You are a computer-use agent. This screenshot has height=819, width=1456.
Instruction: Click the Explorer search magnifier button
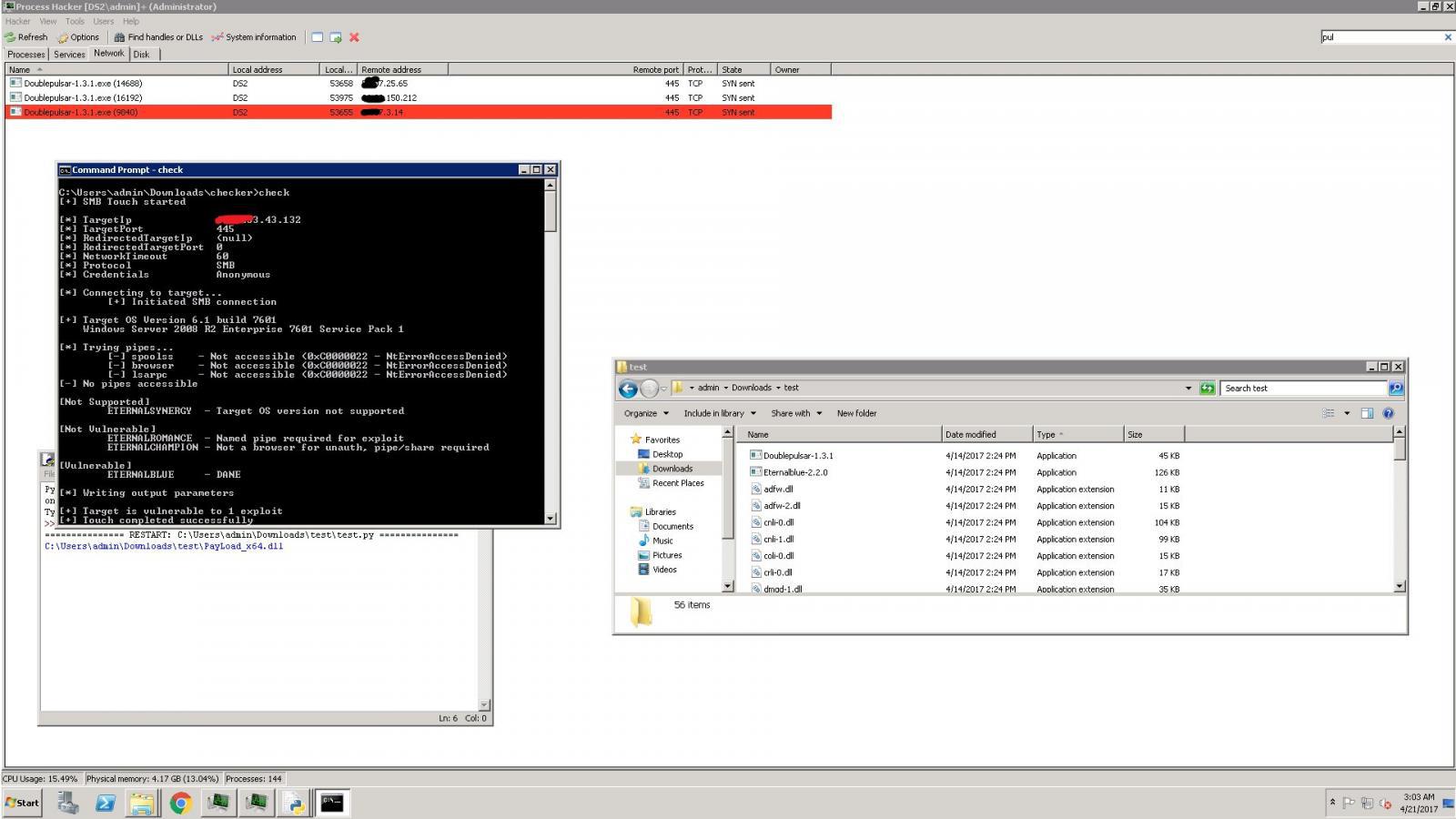coord(1396,389)
